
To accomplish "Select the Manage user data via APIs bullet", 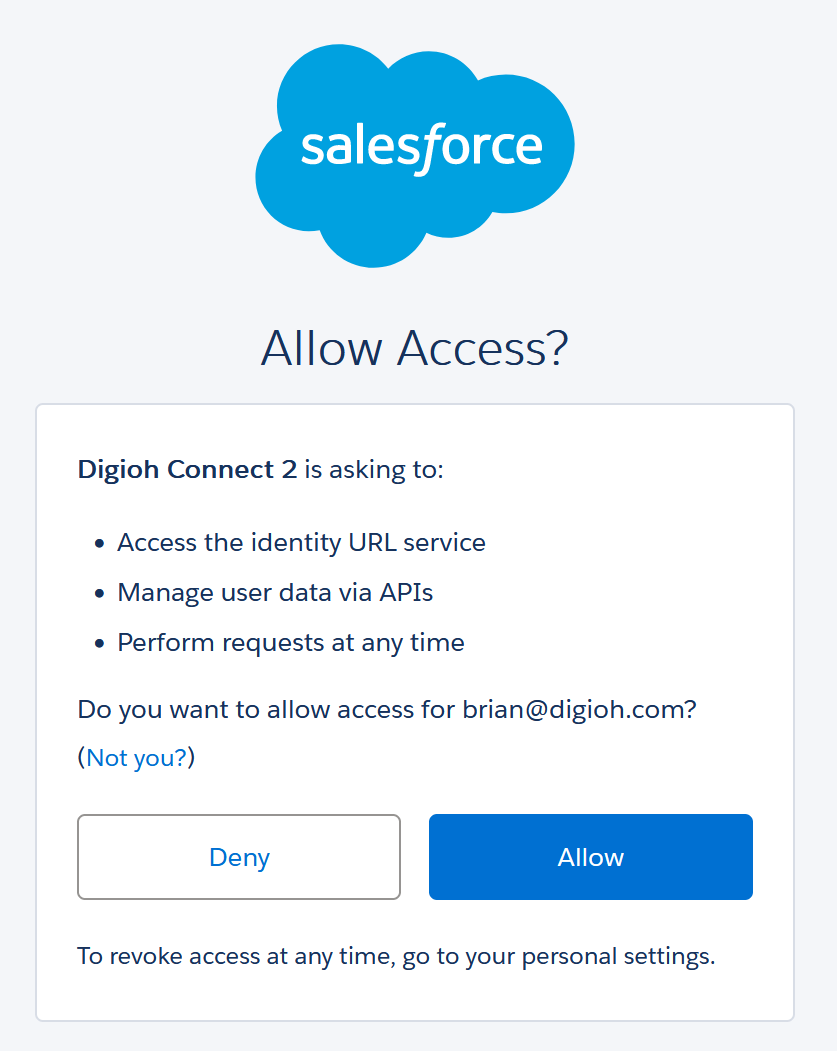I will pyautogui.click(x=276, y=592).
